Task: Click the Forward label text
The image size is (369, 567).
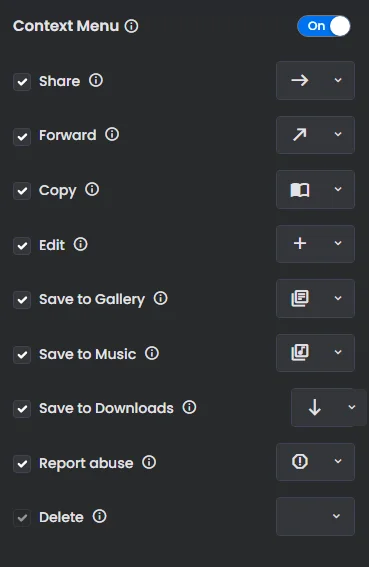Action: [x=68, y=135]
